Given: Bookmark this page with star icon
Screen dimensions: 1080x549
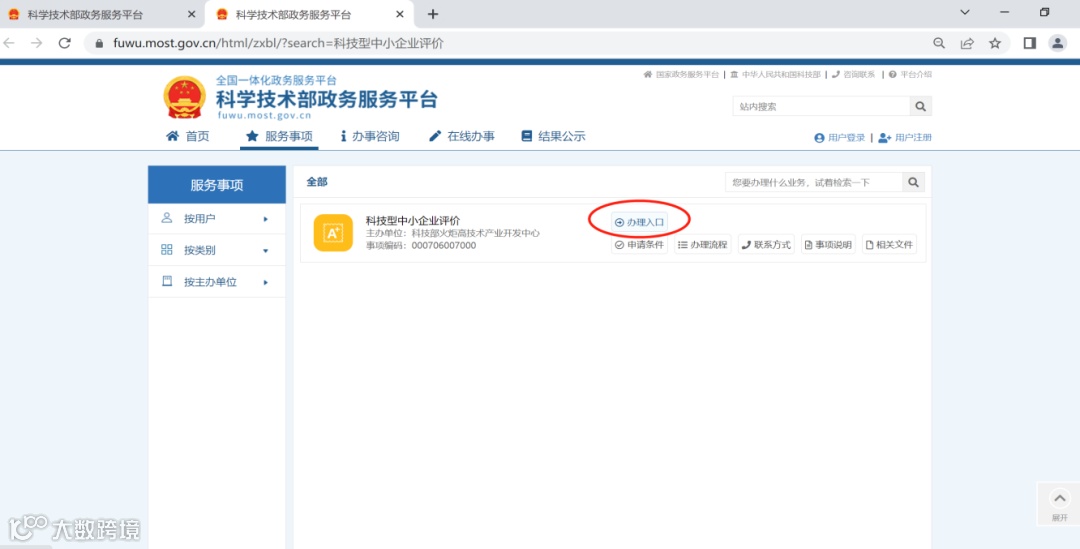Looking at the screenshot, I should click(995, 43).
